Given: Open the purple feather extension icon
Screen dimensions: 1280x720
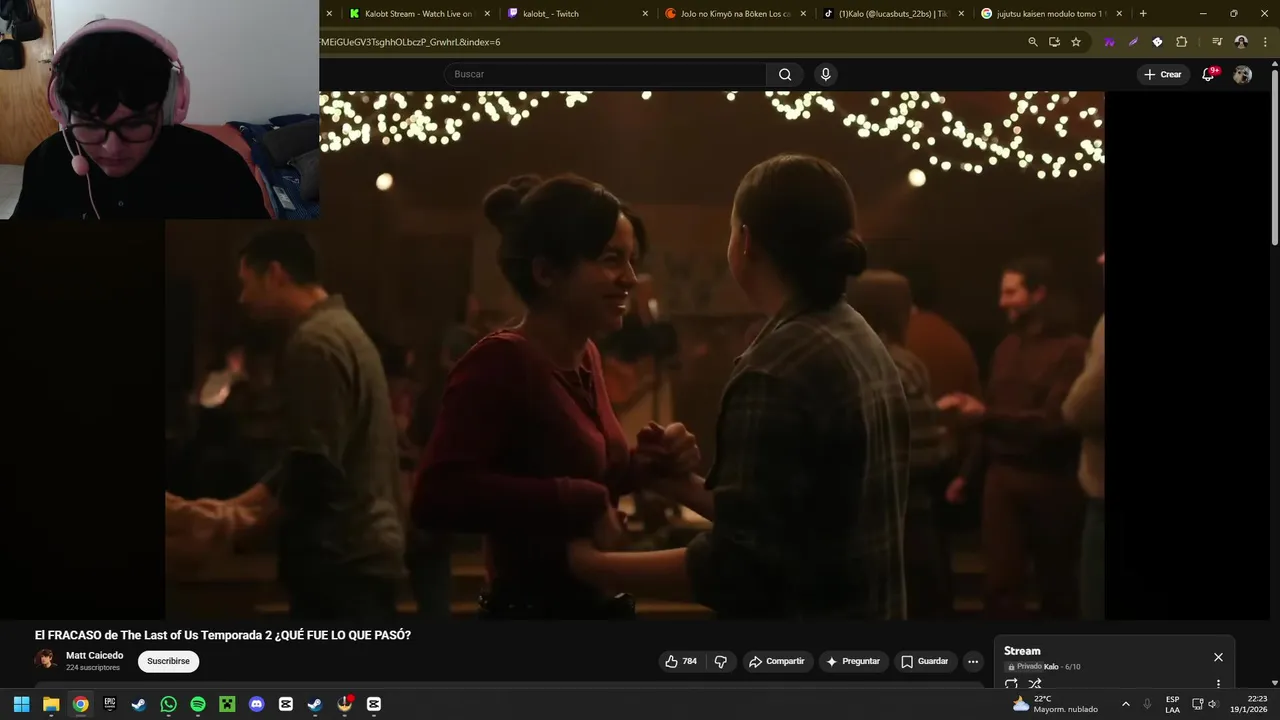Looking at the screenshot, I should coord(1133,42).
